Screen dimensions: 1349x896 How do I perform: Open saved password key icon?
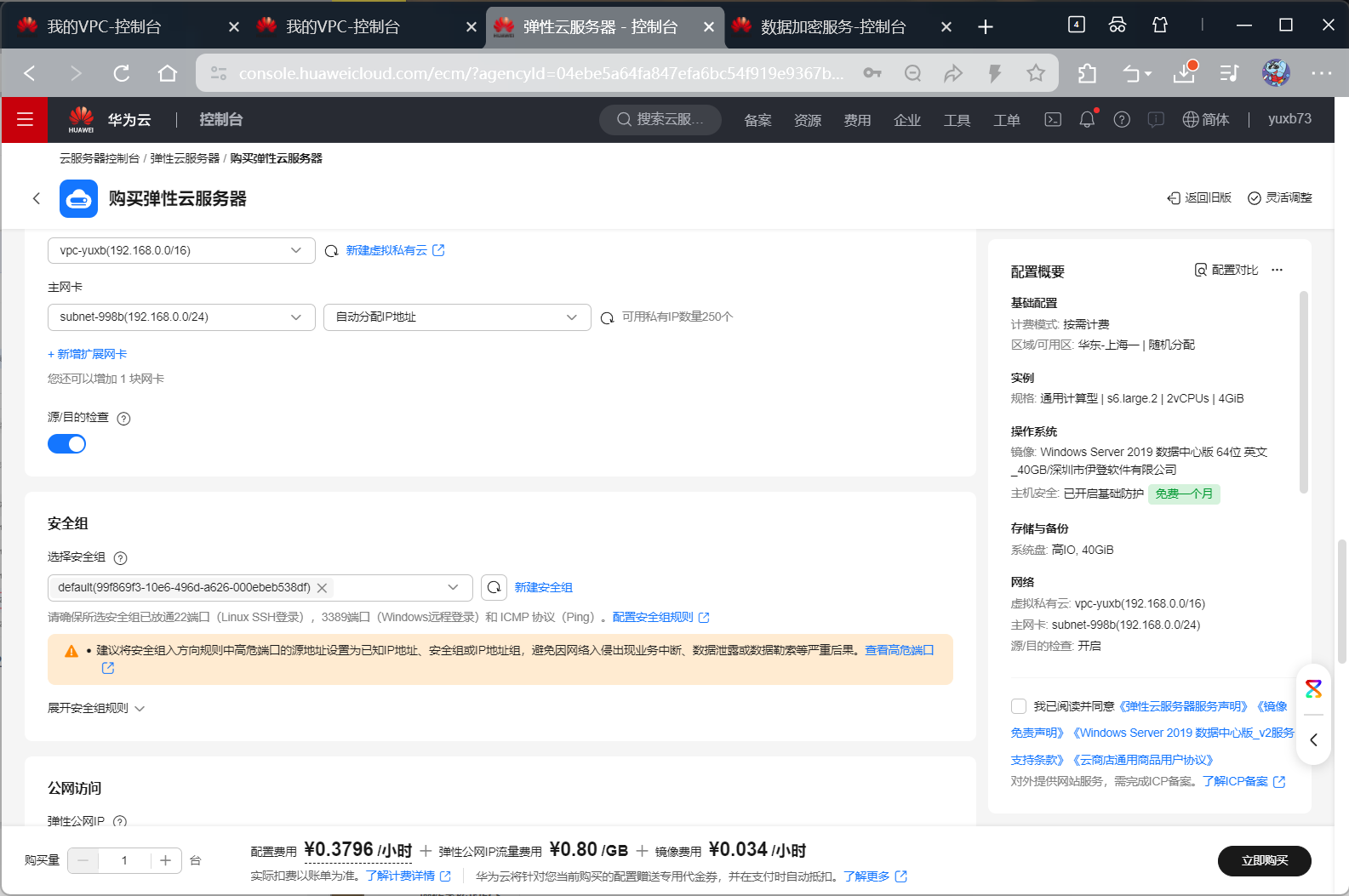click(872, 73)
